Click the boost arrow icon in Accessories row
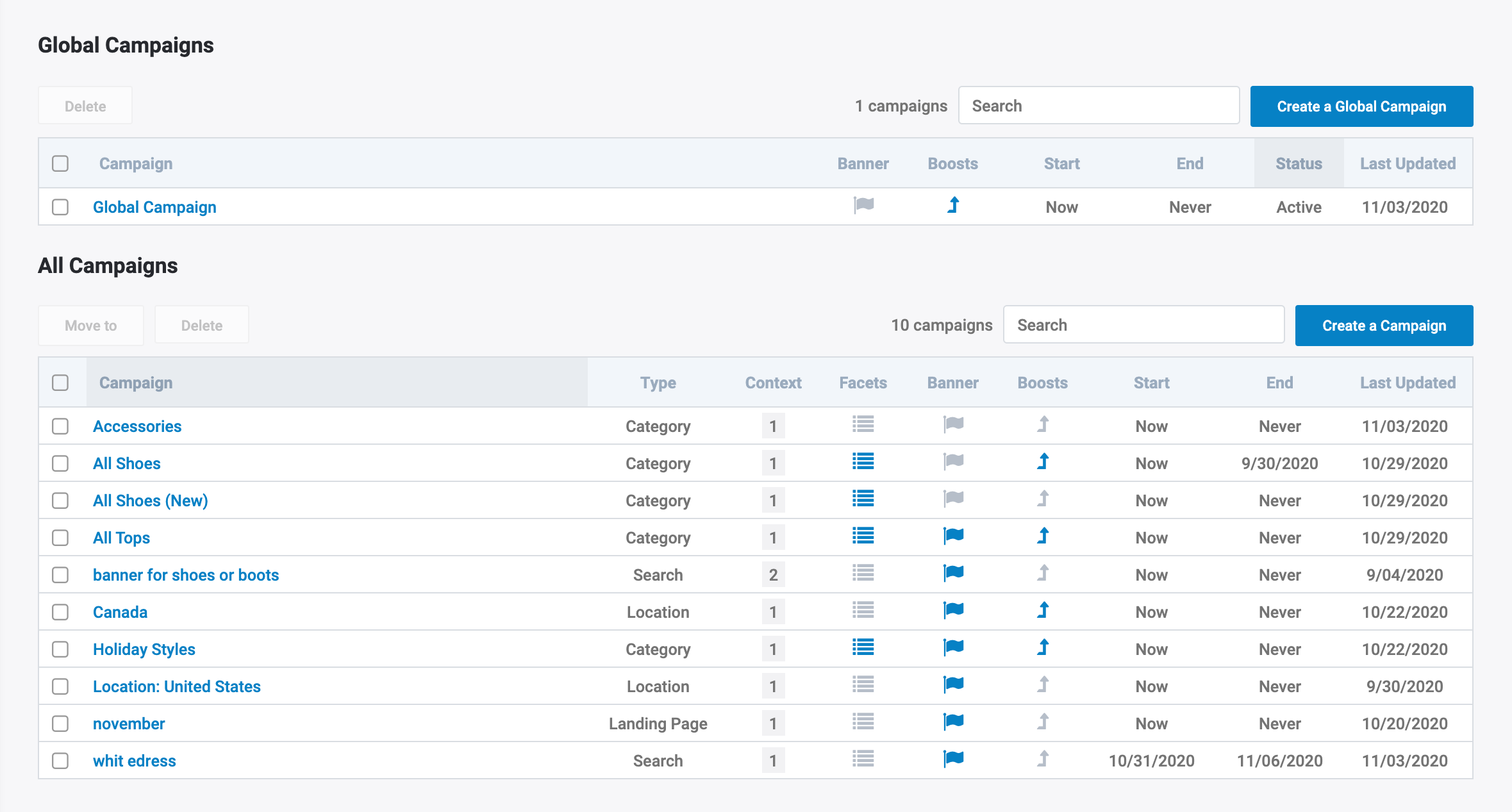 [1043, 425]
